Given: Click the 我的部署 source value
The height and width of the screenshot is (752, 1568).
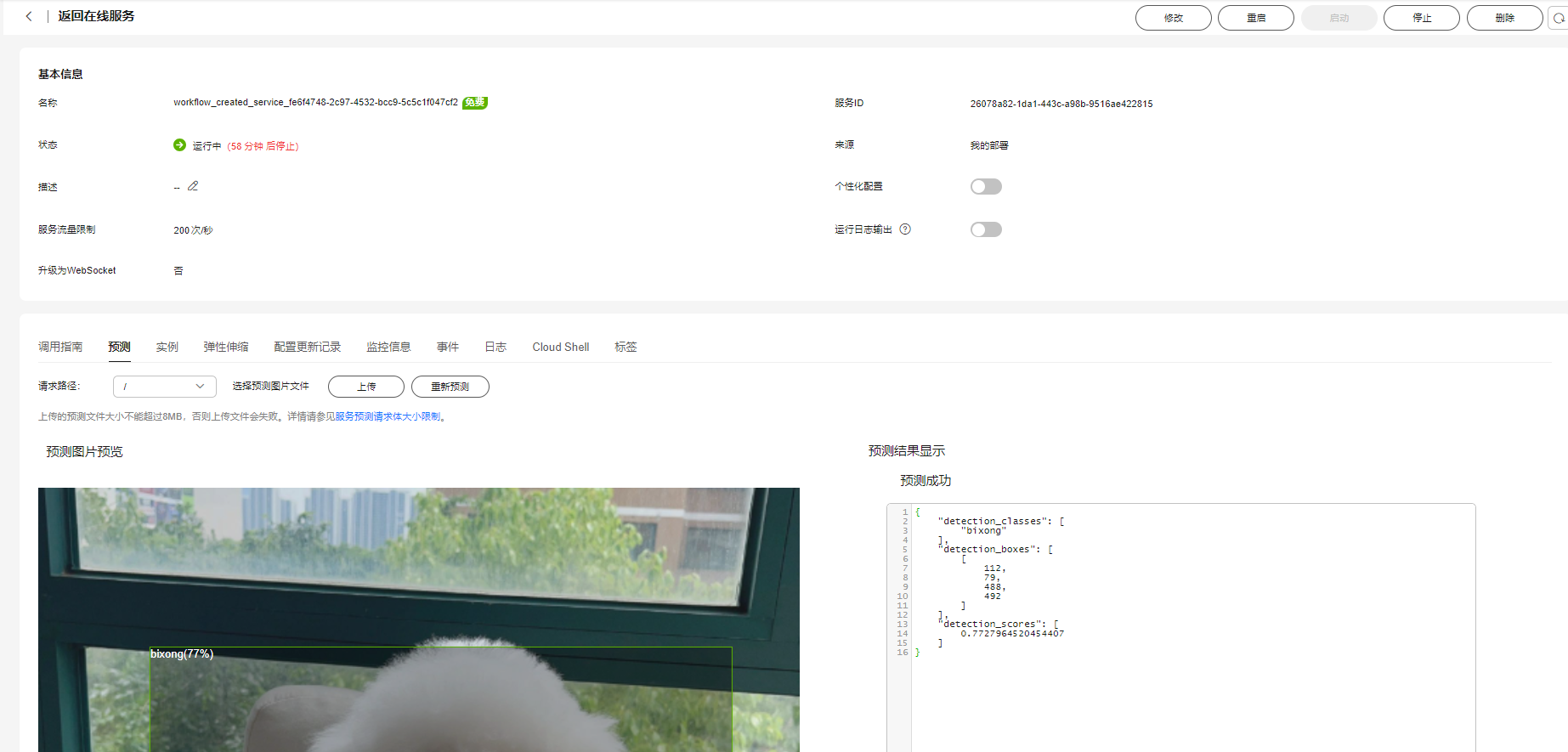Looking at the screenshot, I should (989, 145).
